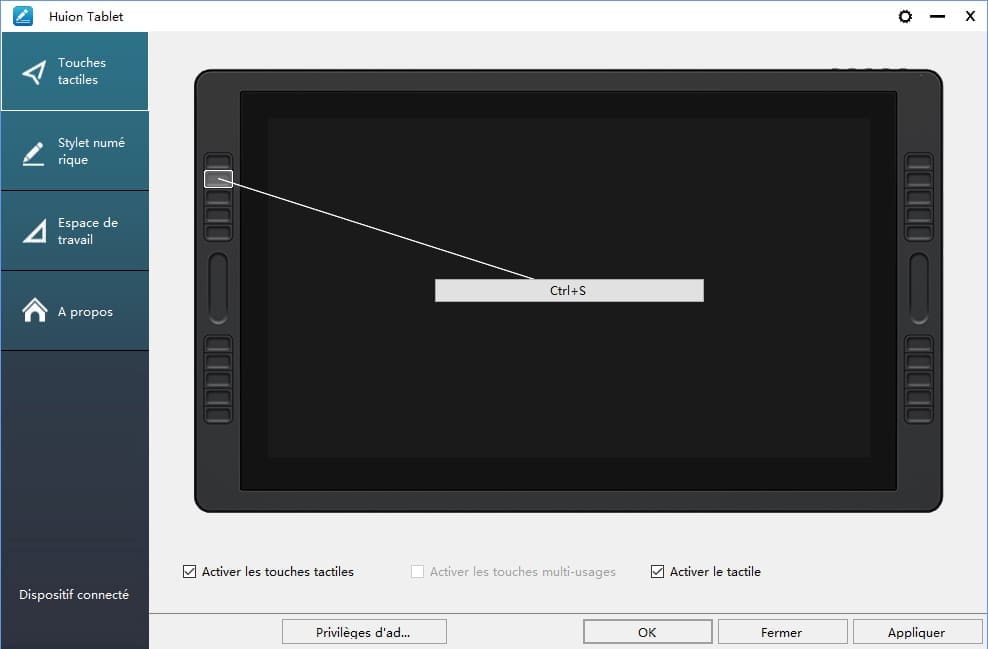Select the fifth key in the lower-left key group
Screen dimensions: 988x649
coord(219,415)
